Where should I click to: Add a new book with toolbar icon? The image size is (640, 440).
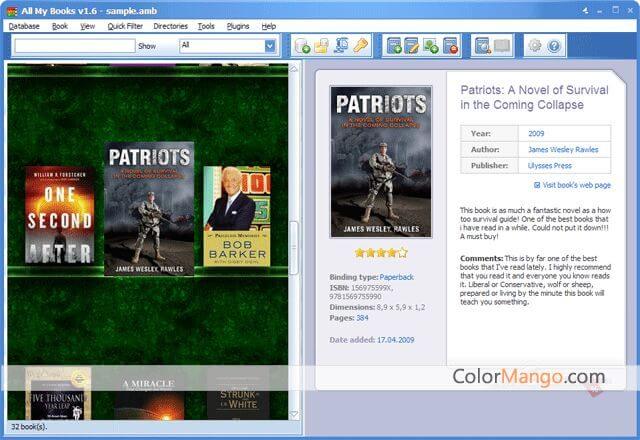tap(394, 46)
